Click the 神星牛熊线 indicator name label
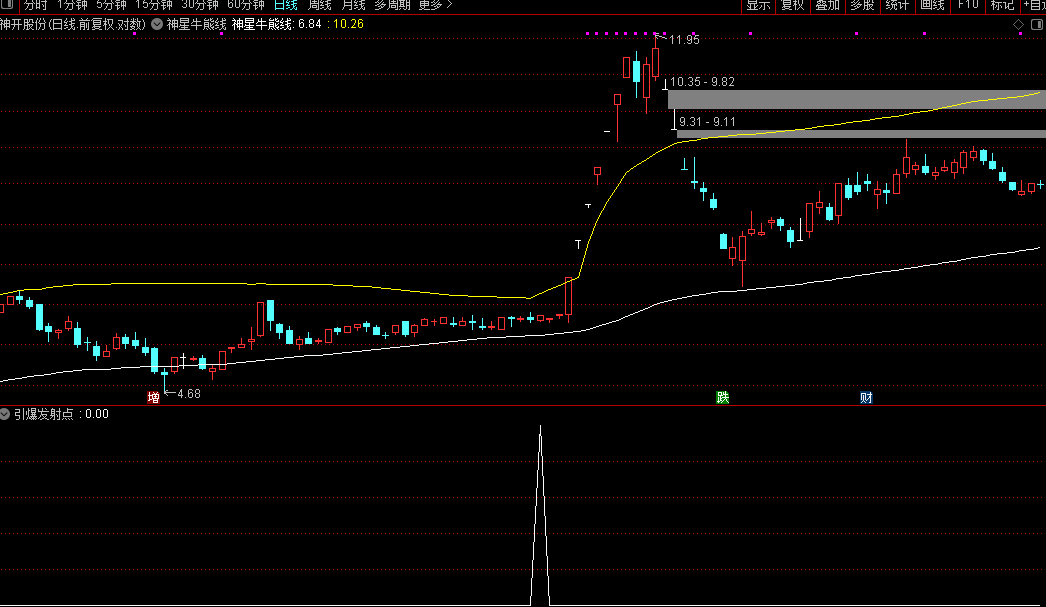 click(197, 25)
